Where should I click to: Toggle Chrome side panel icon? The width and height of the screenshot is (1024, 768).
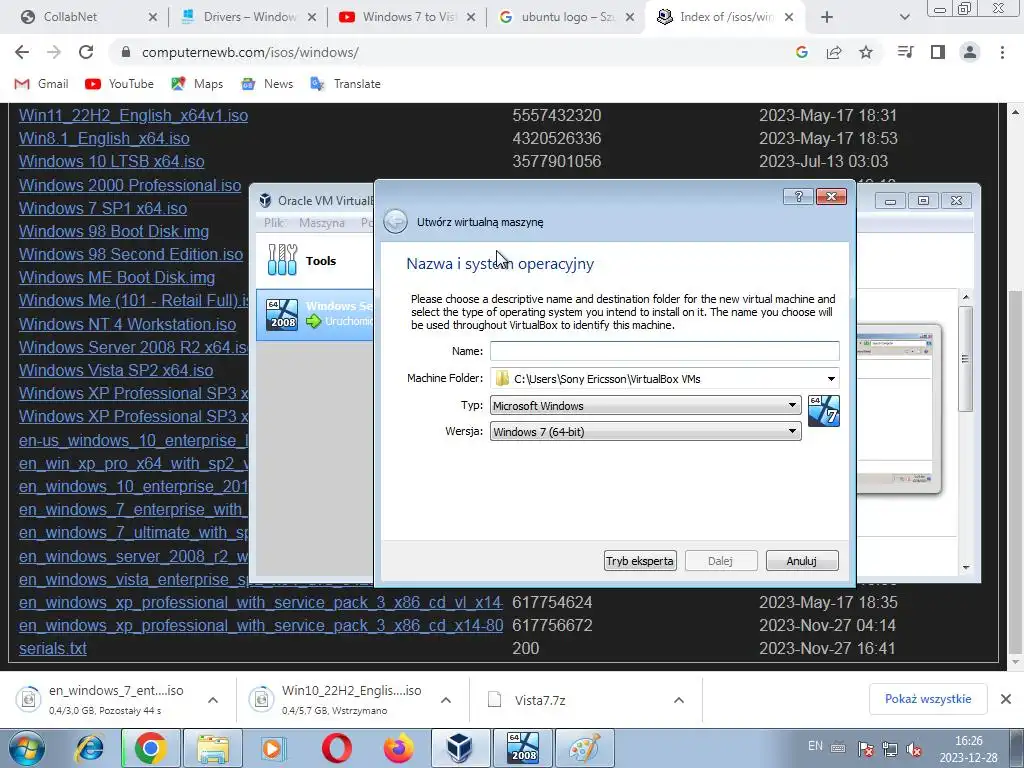coord(938,52)
